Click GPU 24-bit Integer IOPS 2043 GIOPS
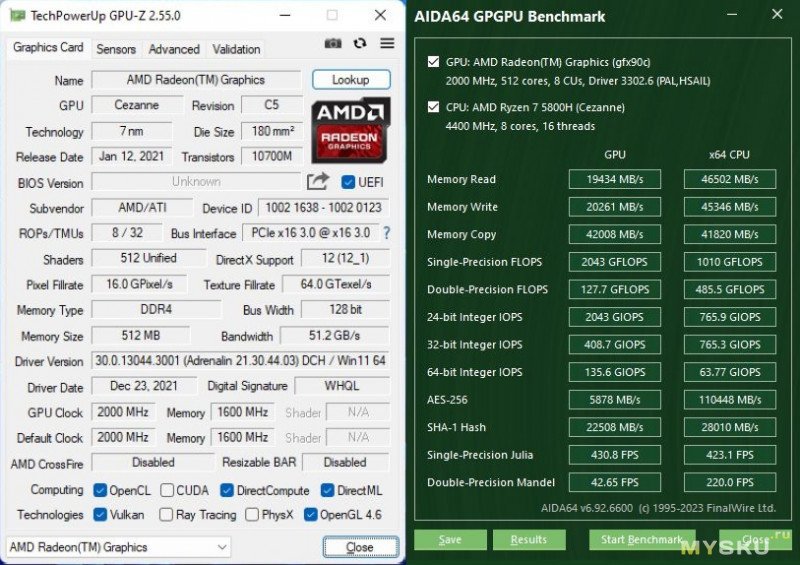 [615, 317]
